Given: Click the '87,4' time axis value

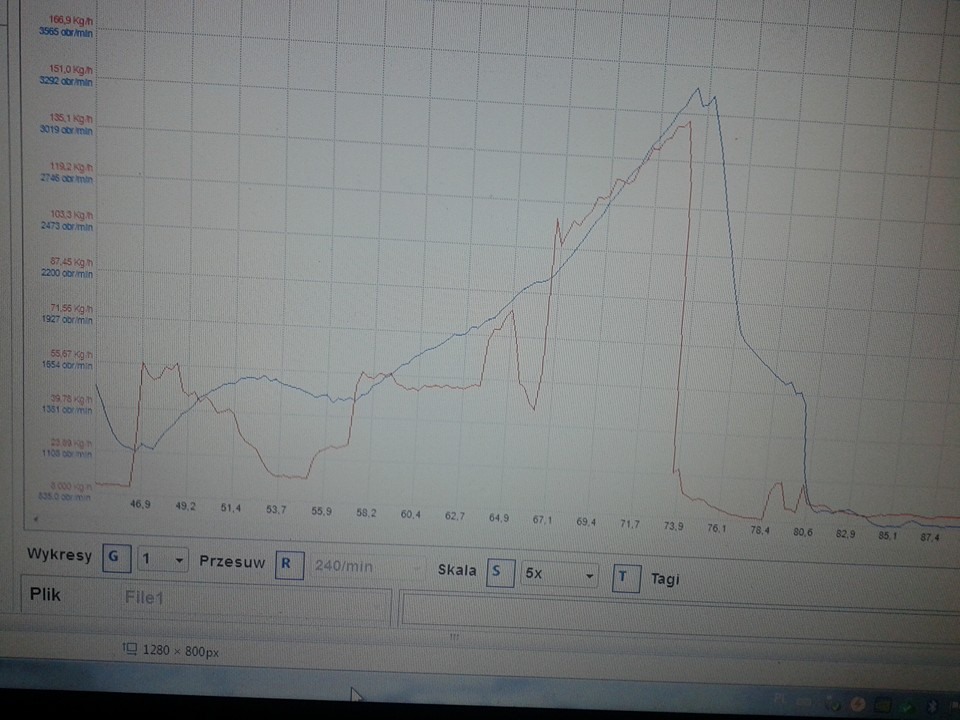Looking at the screenshot, I should pos(930,538).
